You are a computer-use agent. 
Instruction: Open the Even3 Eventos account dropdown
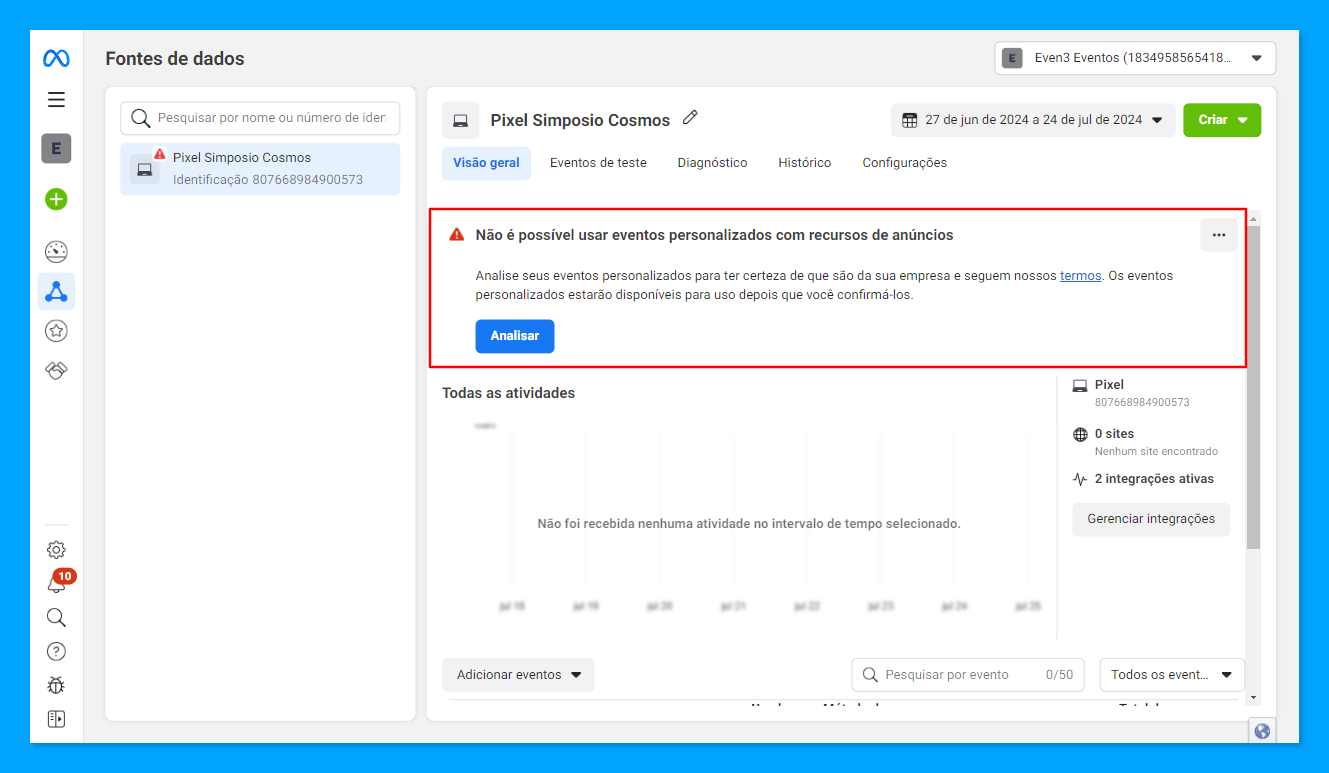1135,58
